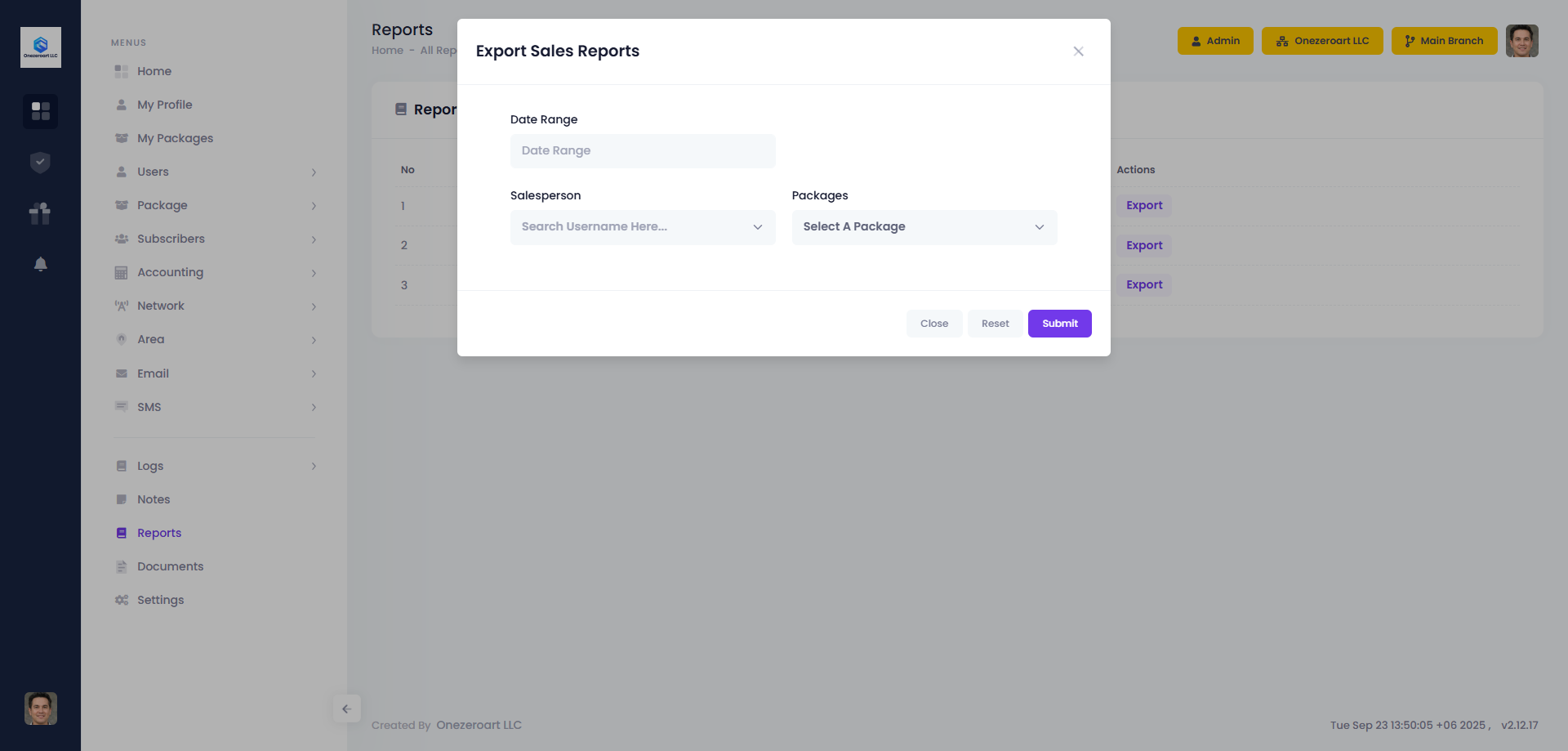This screenshot has width=1568, height=751.
Task: Open the Select A Package dropdown
Action: 924,227
